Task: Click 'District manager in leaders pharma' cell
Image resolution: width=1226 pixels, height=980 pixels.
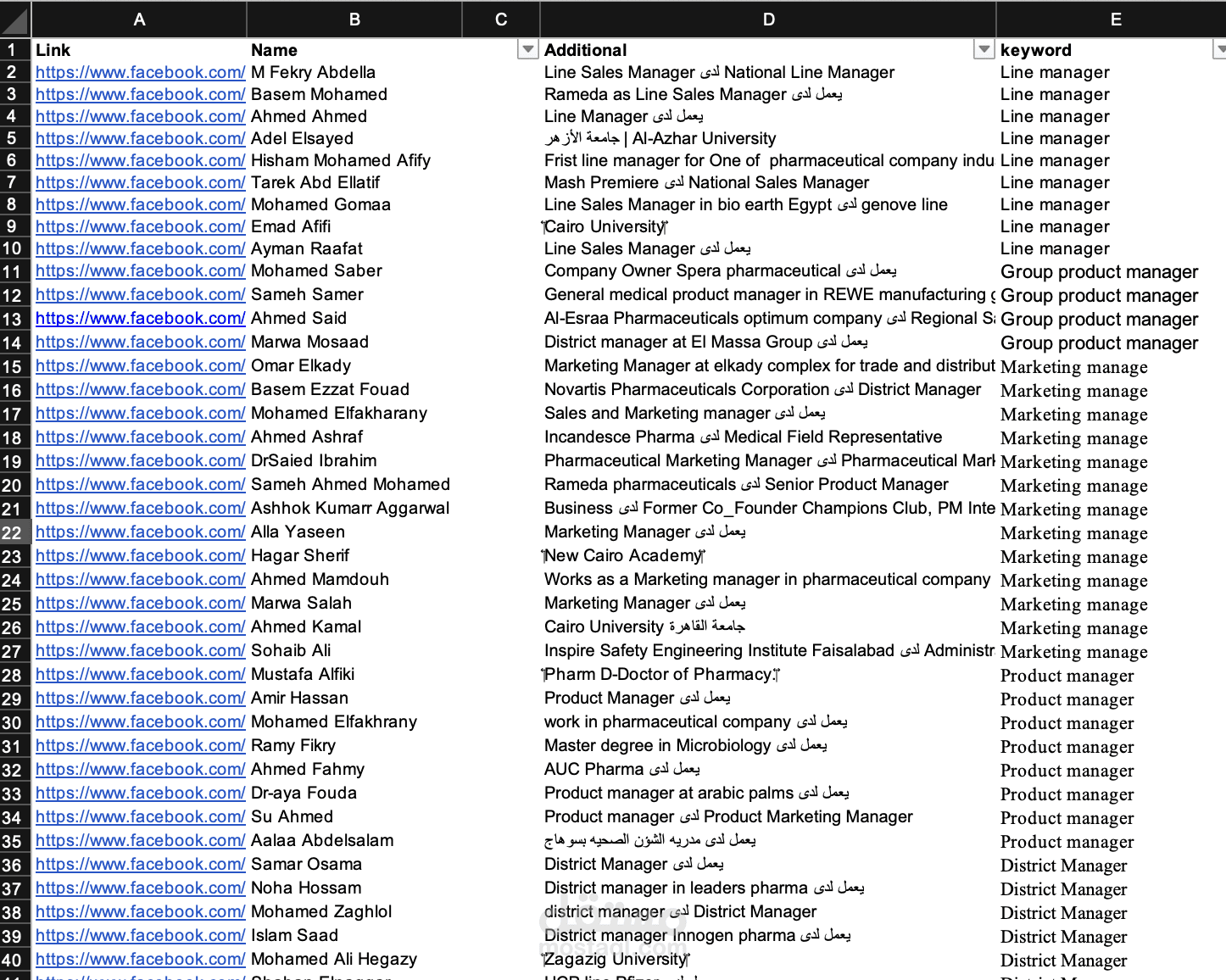Action: 768,888
